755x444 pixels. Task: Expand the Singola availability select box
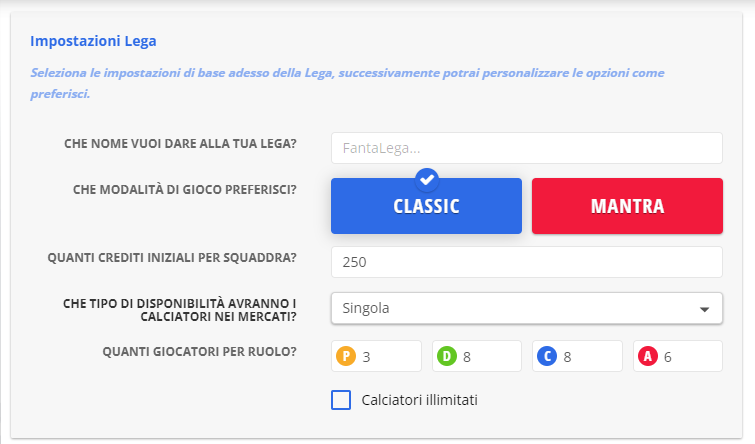tap(510, 308)
